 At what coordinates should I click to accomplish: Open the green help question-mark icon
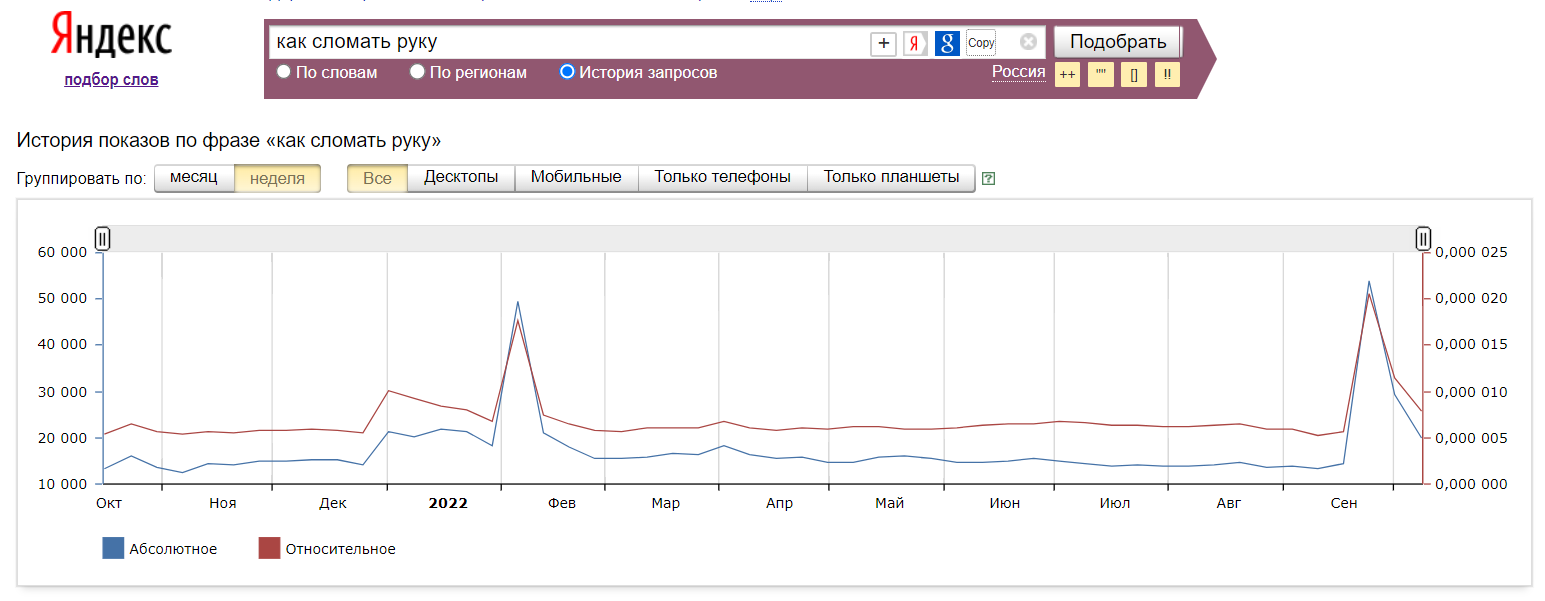(x=989, y=178)
